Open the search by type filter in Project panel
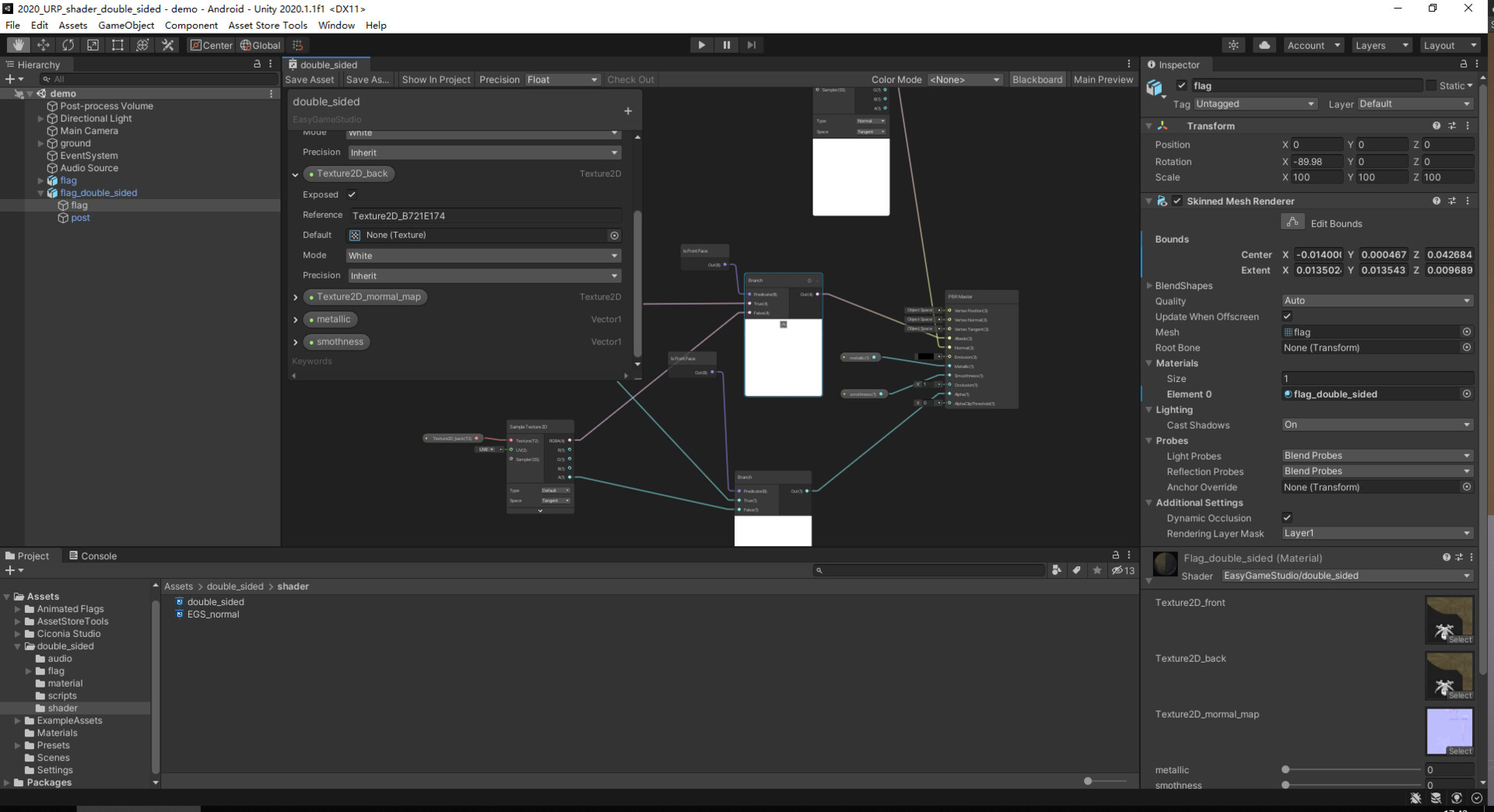 click(x=1056, y=570)
